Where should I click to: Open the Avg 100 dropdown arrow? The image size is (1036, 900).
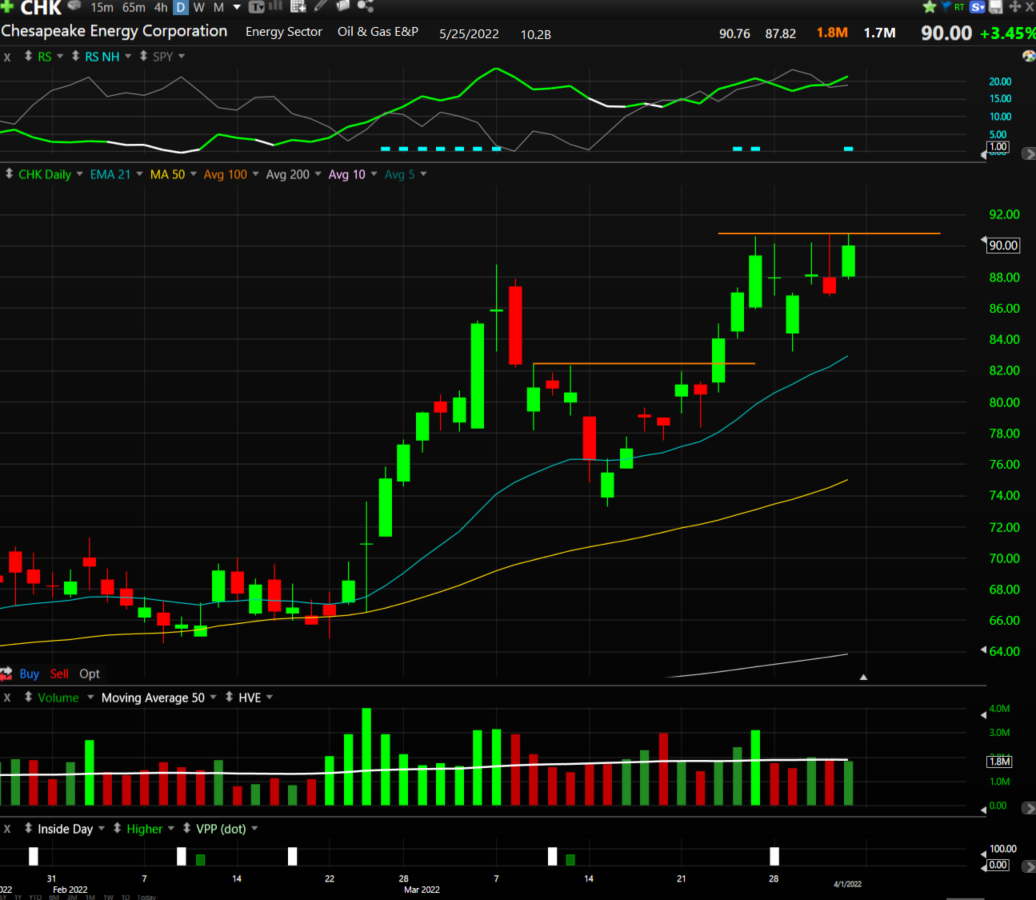point(256,174)
